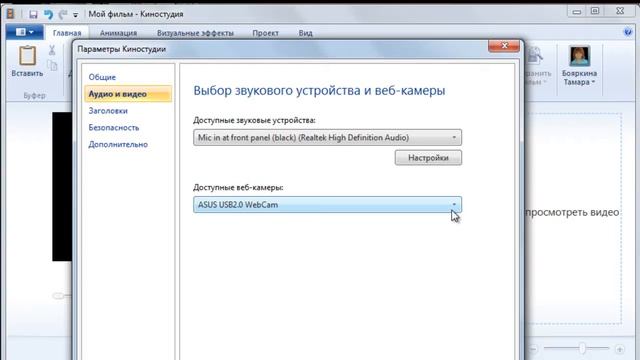Switch to the Главная ribbon tab
This screenshot has width=640, height=360.
(67, 33)
